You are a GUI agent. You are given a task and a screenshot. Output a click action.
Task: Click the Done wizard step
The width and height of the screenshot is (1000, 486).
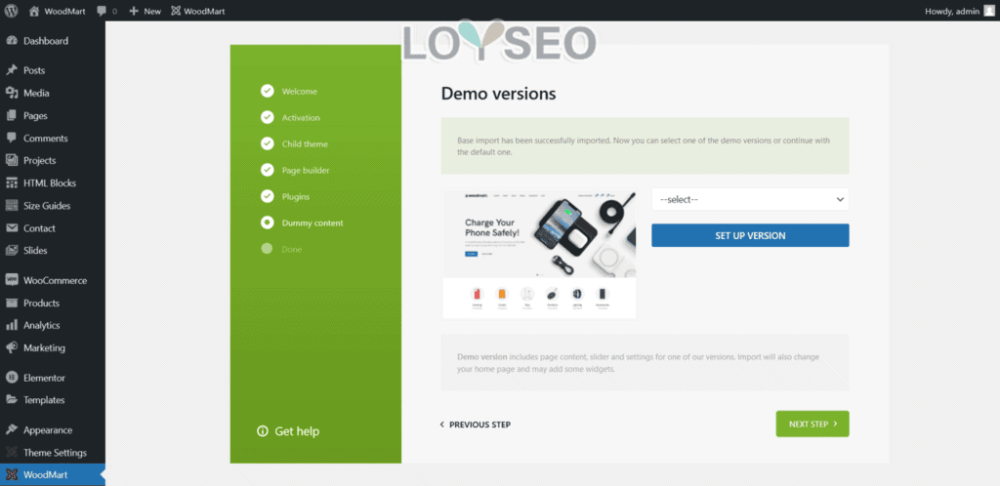tap(291, 249)
